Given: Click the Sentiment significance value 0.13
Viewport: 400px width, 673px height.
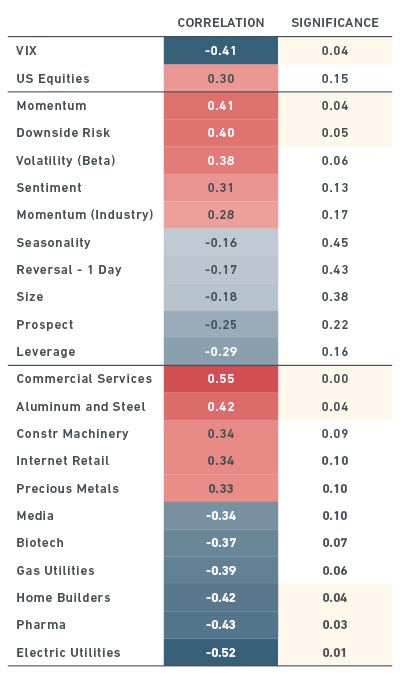Looking at the screenshot, I should [x=335, y=188].
